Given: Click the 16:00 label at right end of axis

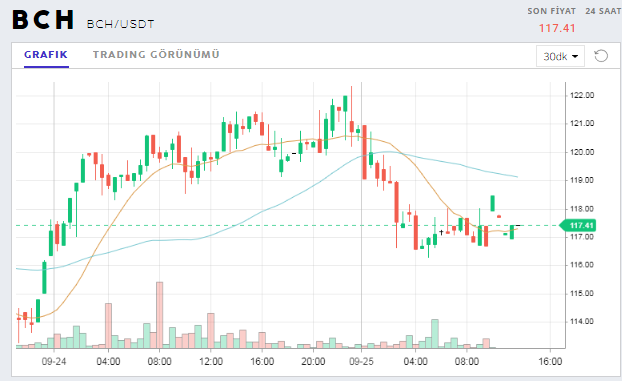Looking at the screenshot, I should (550, 362).
